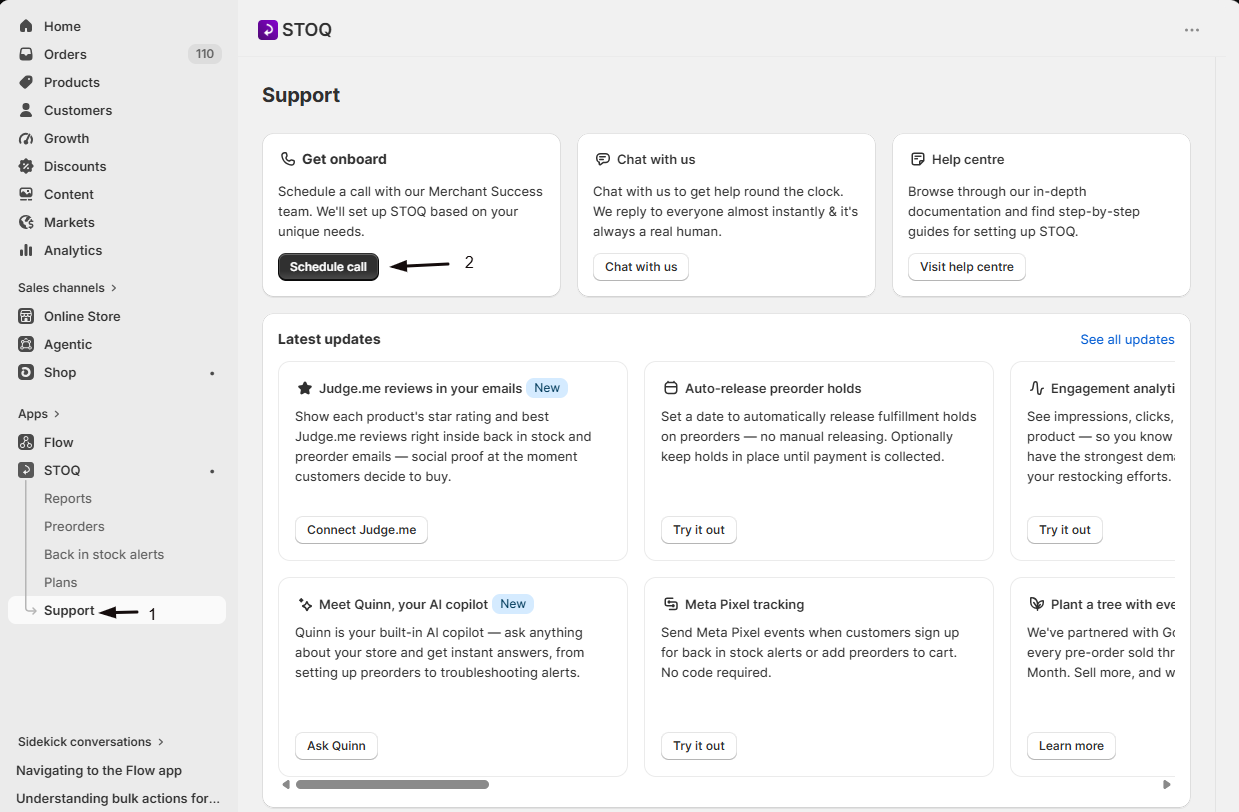Screen dimensions: 1239x812
Task: Click the Connect Judge.me button
Action: [361, 530]
